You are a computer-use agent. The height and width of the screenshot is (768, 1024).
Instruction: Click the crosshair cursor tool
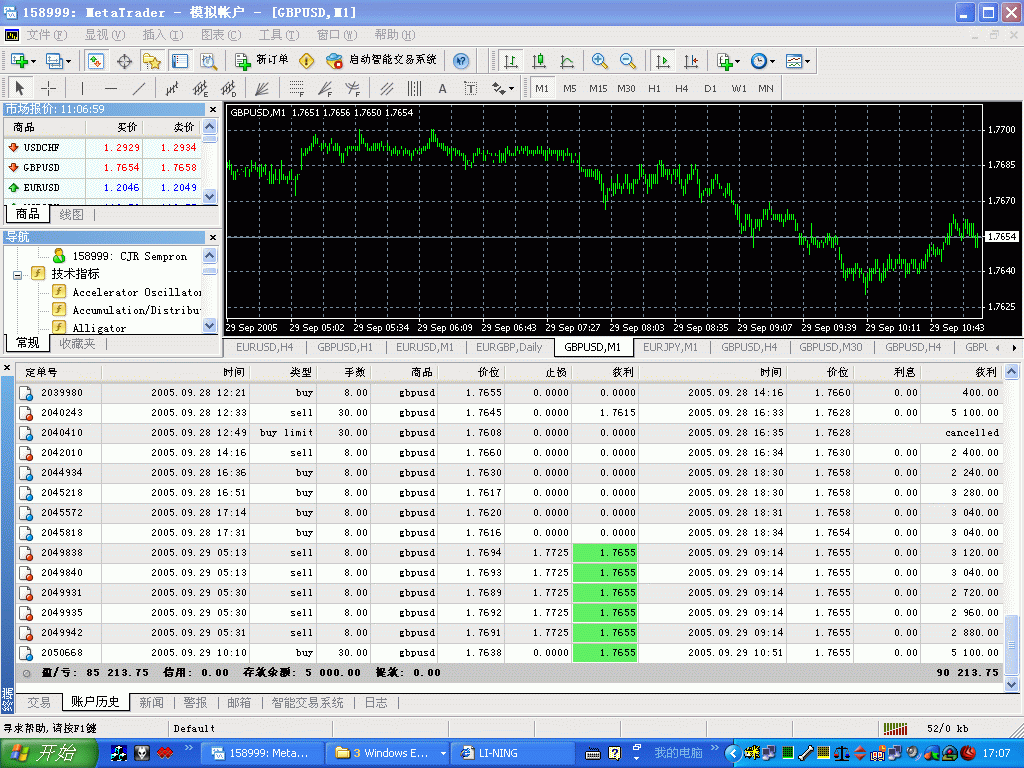coord(48,88)
